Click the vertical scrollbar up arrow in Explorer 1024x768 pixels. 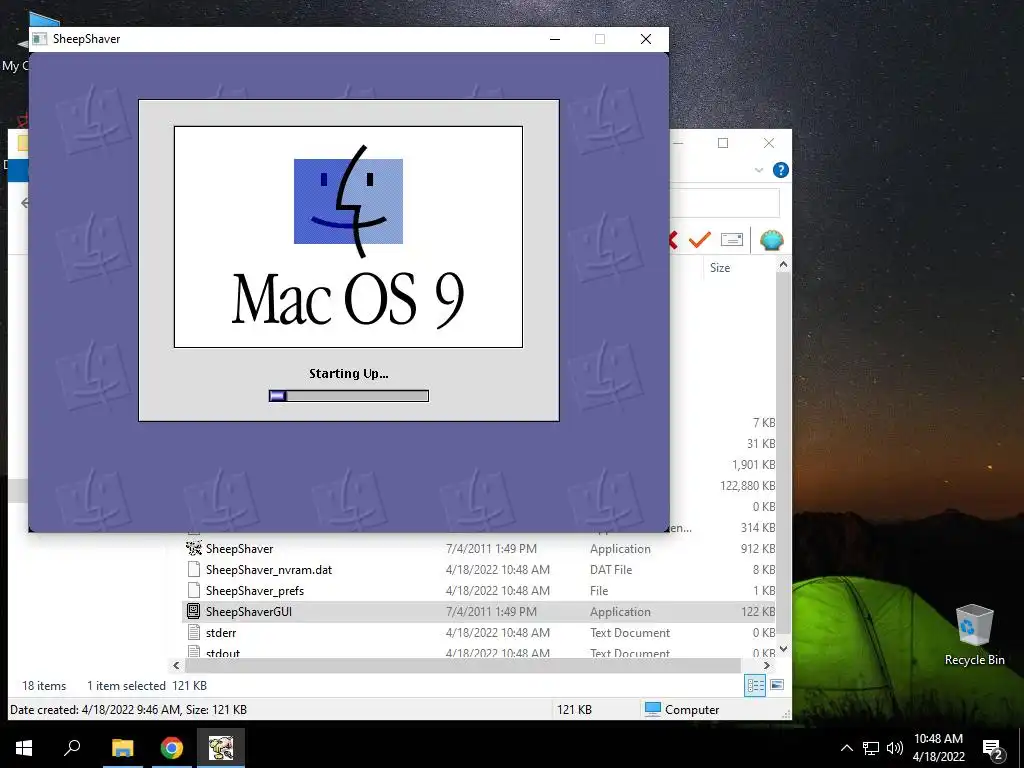click(783, 264)
